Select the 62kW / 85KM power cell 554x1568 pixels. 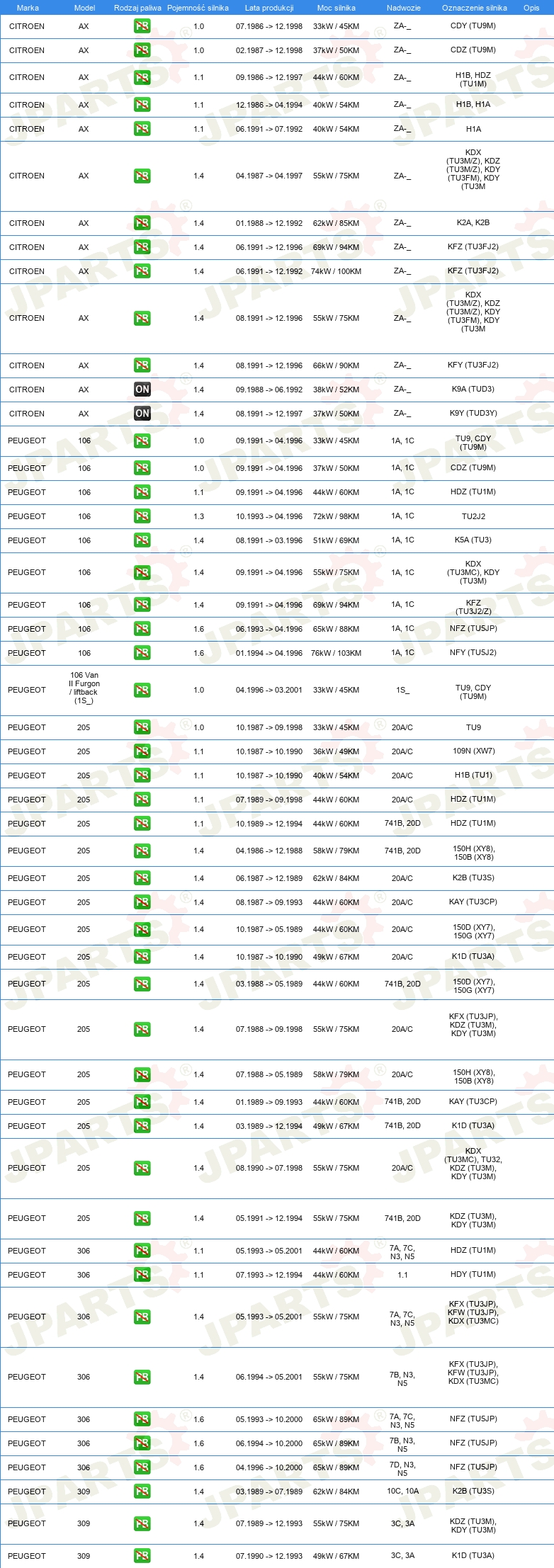[337, 223]
